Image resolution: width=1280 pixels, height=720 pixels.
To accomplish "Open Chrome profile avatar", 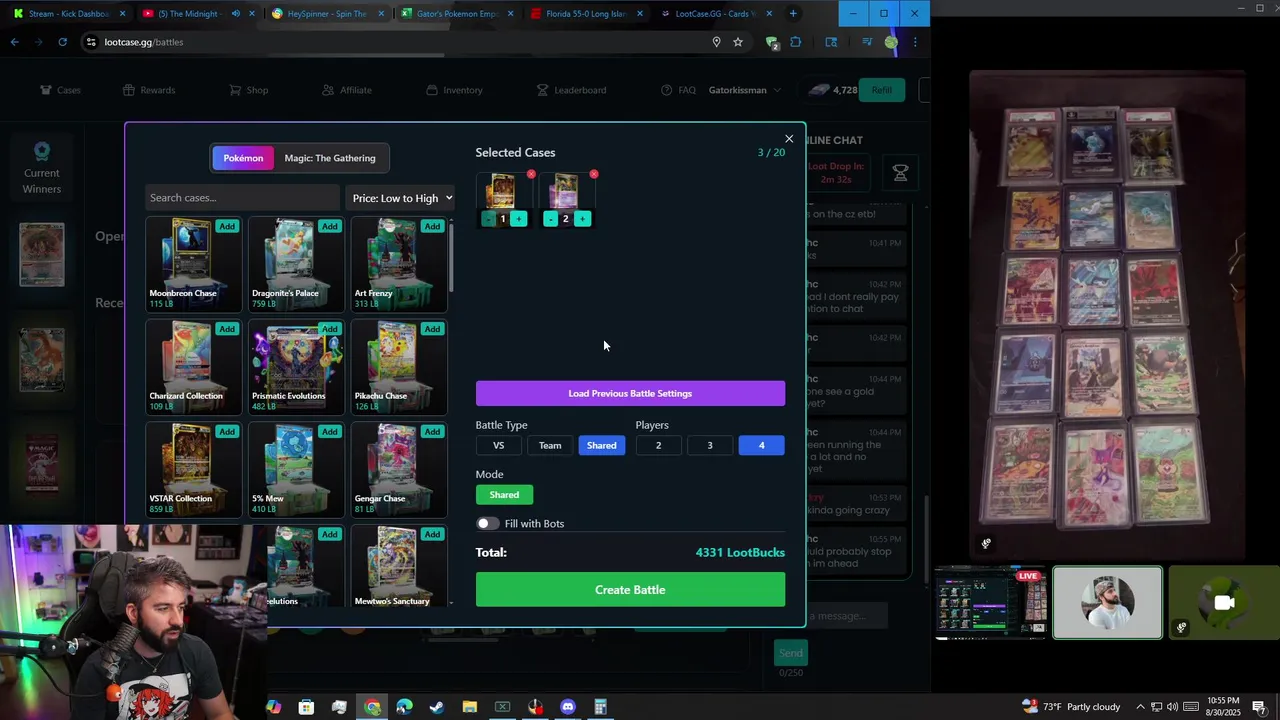I will [891, 42].
